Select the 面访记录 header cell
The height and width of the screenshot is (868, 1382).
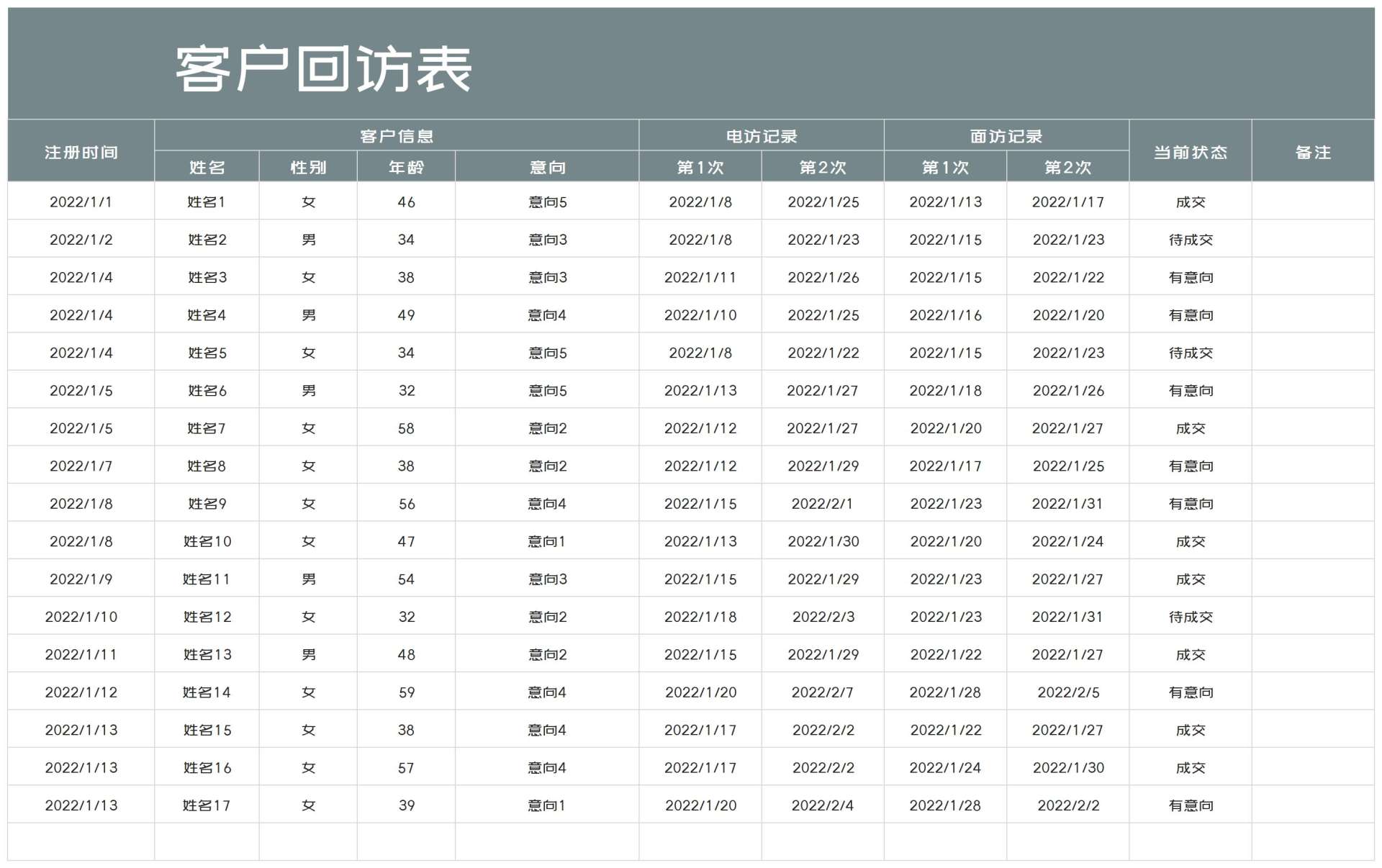pos(1006,136)
